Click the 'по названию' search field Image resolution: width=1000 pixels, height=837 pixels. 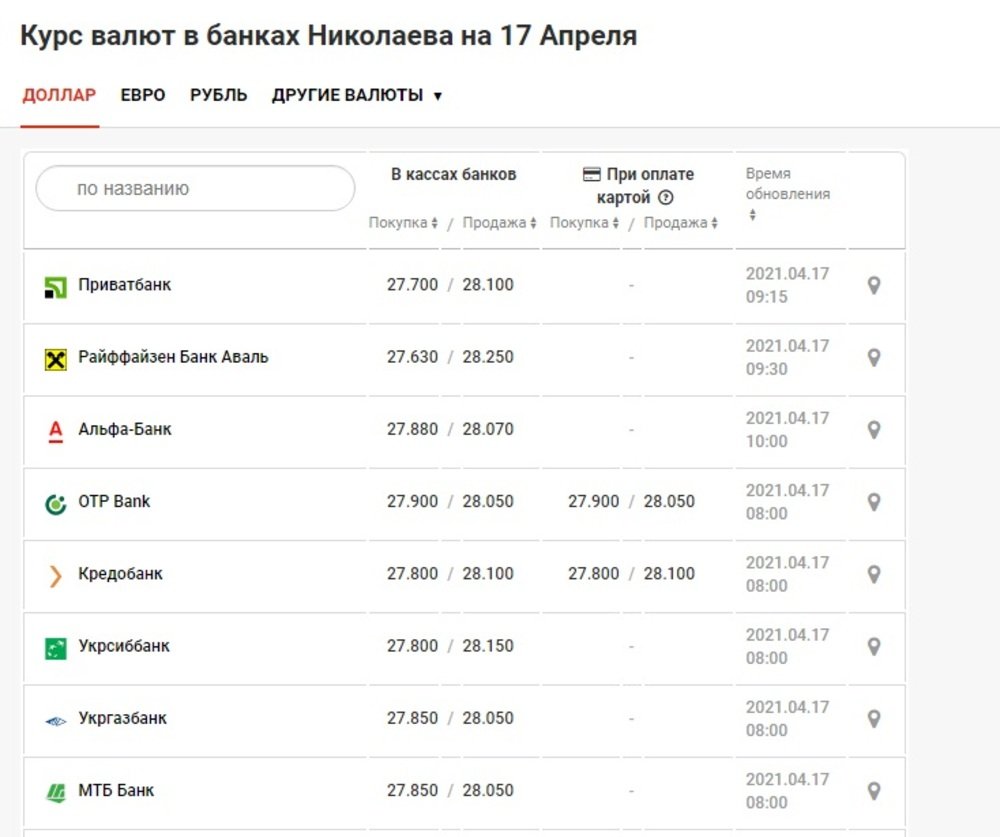click(x=195, y=188)
